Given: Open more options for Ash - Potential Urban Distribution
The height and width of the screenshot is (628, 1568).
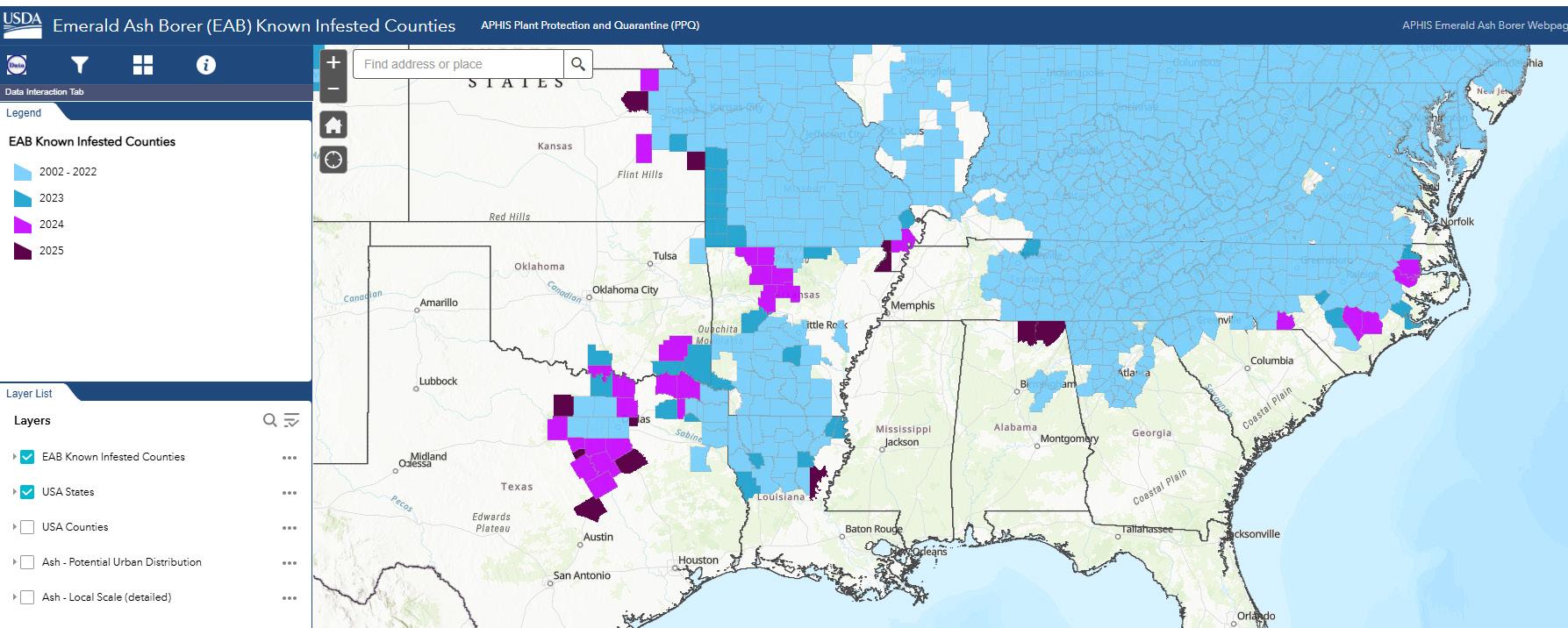Looking at the screenshot, I should [290, 563].
